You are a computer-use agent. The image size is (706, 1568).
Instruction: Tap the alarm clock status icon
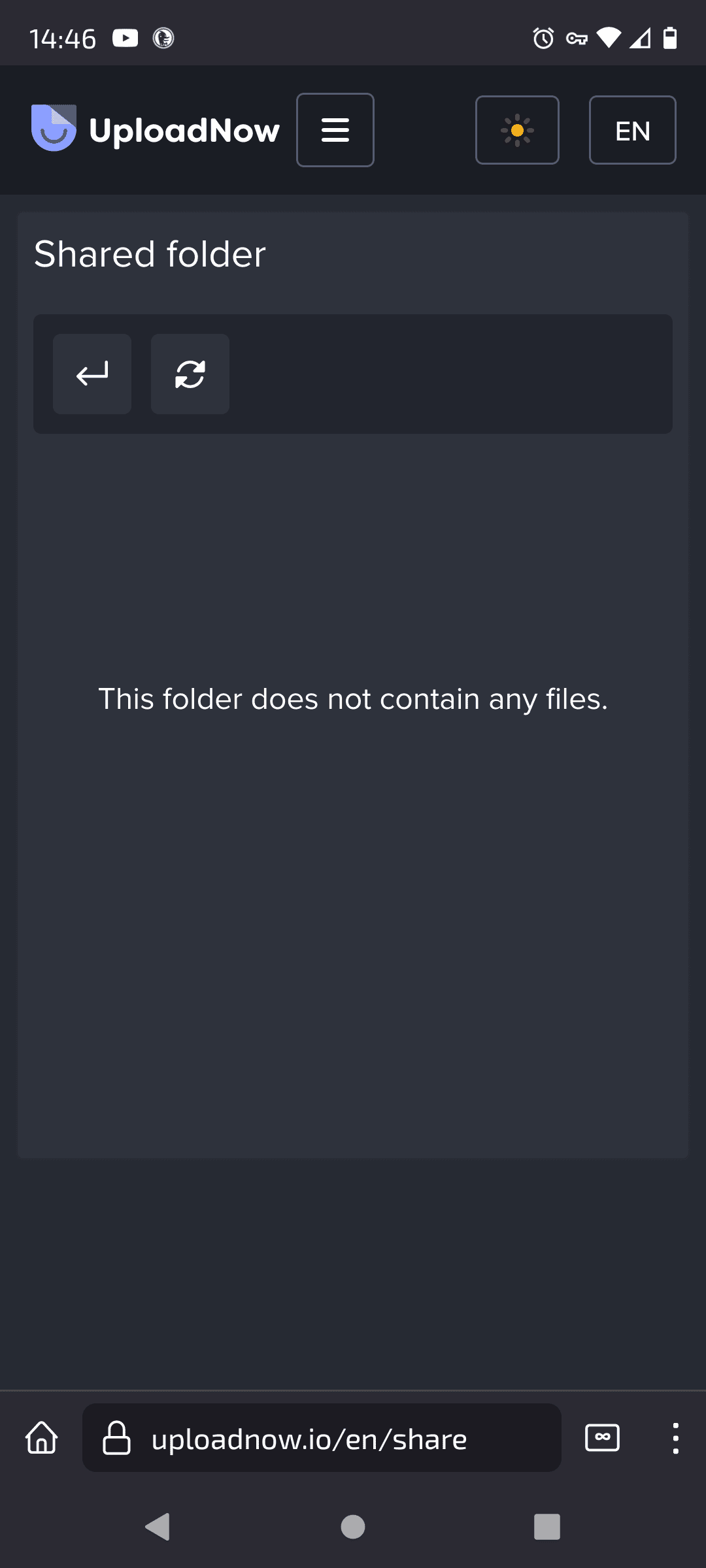click(543, 39)
